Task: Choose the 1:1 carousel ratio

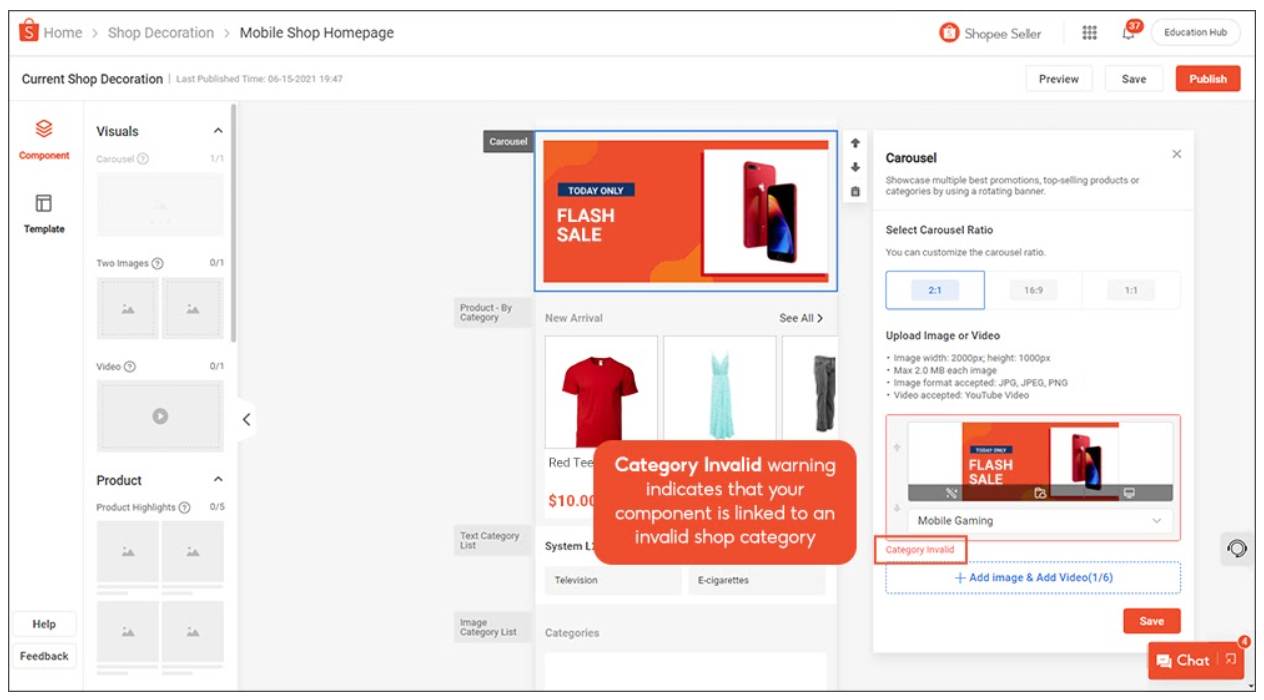Action: 1131,289
